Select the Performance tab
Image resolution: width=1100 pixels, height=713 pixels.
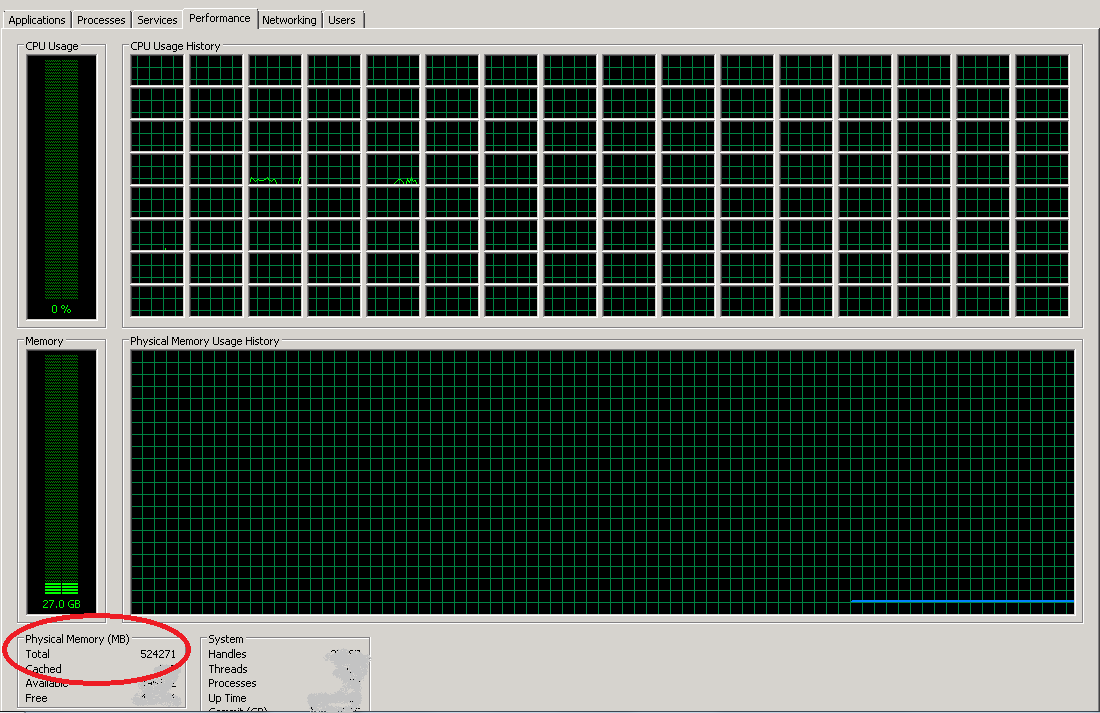click(x=220, y=18)
